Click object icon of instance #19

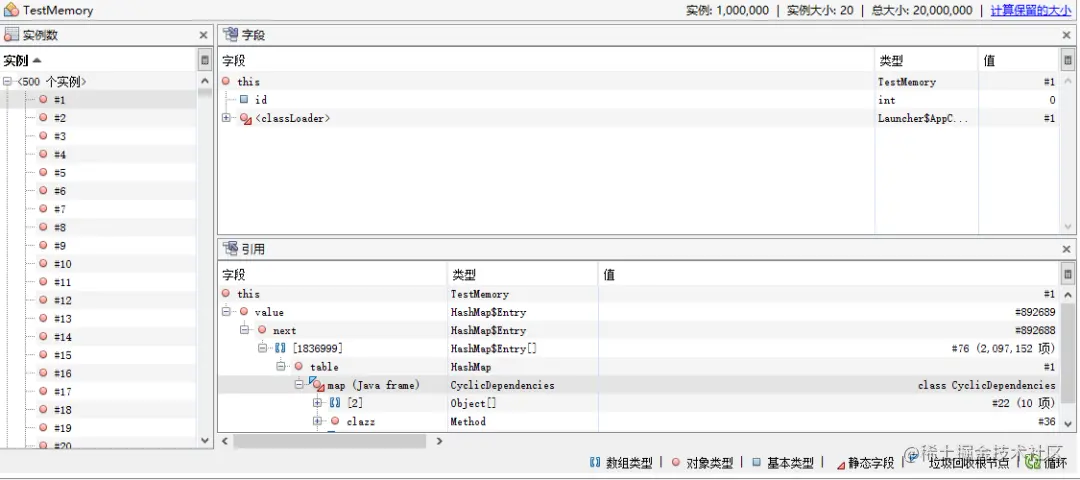(x=43, y=428)
